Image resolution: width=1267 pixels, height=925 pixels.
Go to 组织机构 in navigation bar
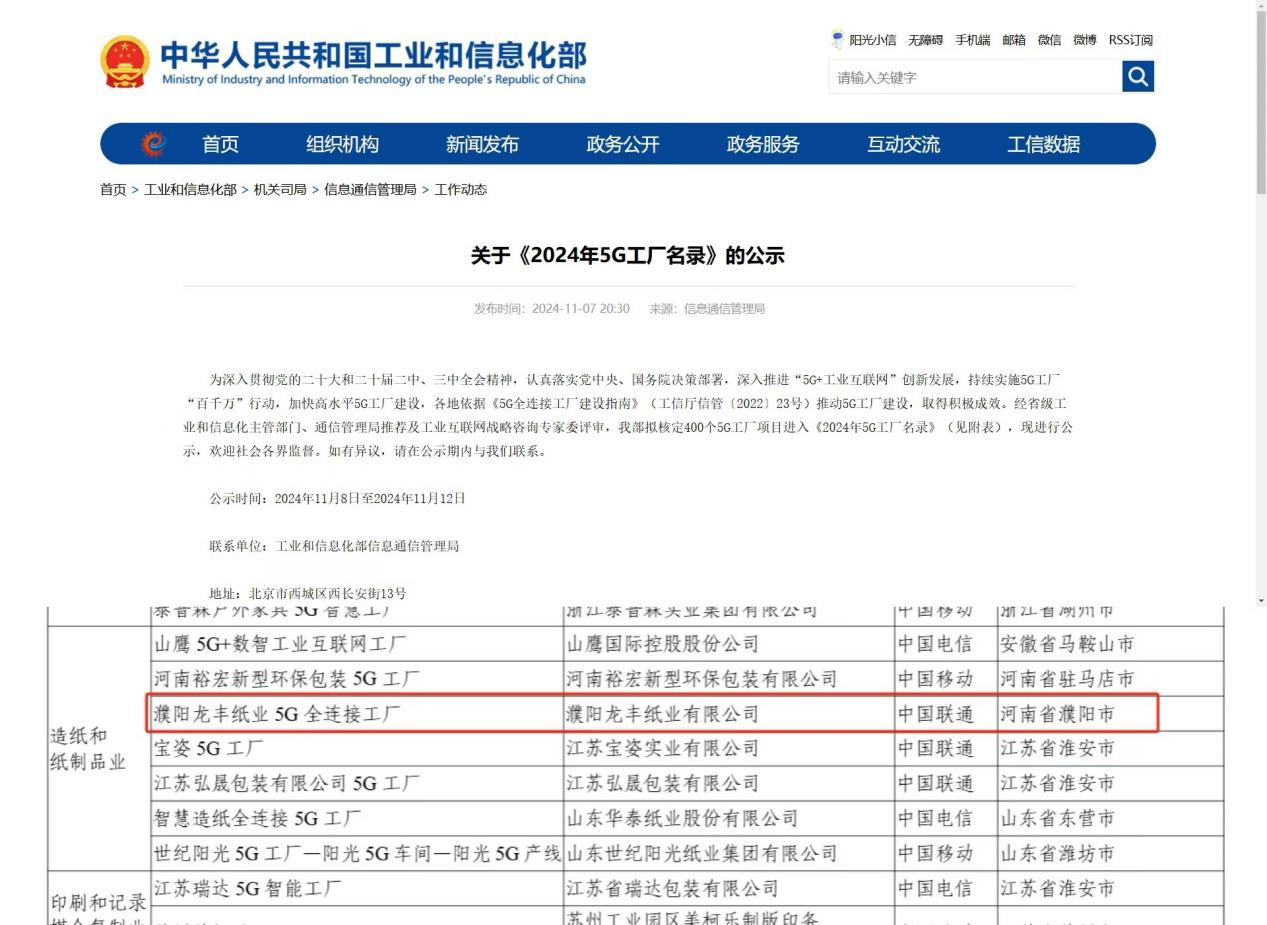coord(342,144)
